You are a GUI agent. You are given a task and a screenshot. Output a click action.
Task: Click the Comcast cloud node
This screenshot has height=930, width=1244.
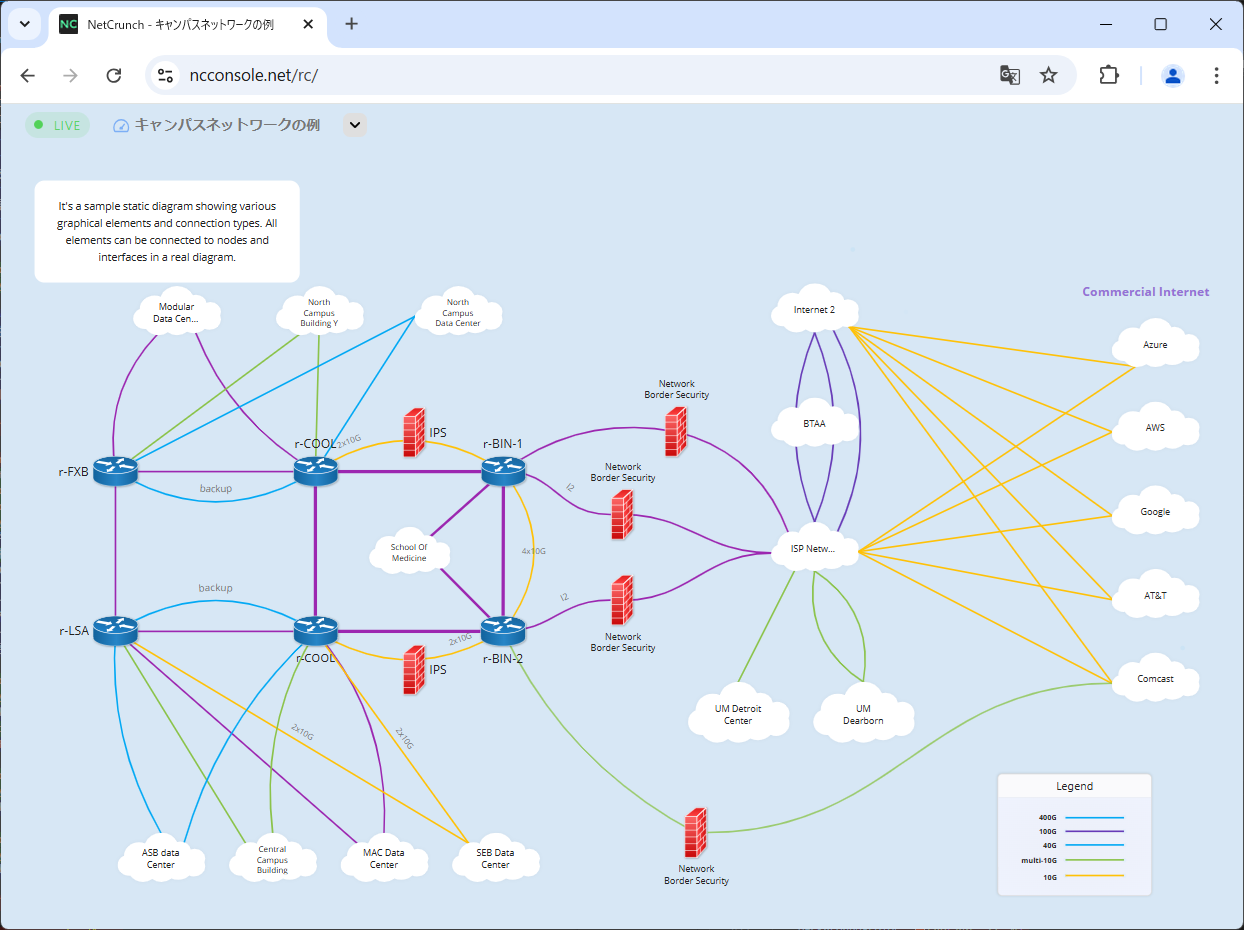(1155, 679)
